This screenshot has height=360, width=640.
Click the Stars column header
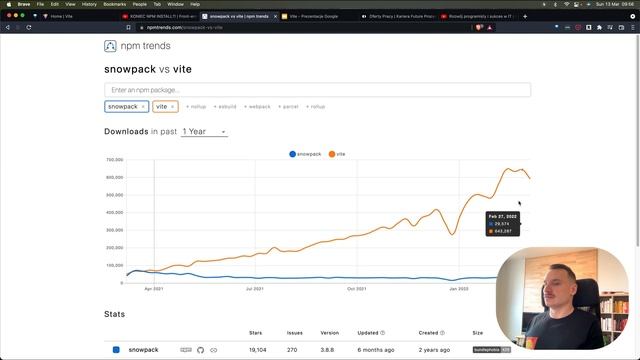256,333
